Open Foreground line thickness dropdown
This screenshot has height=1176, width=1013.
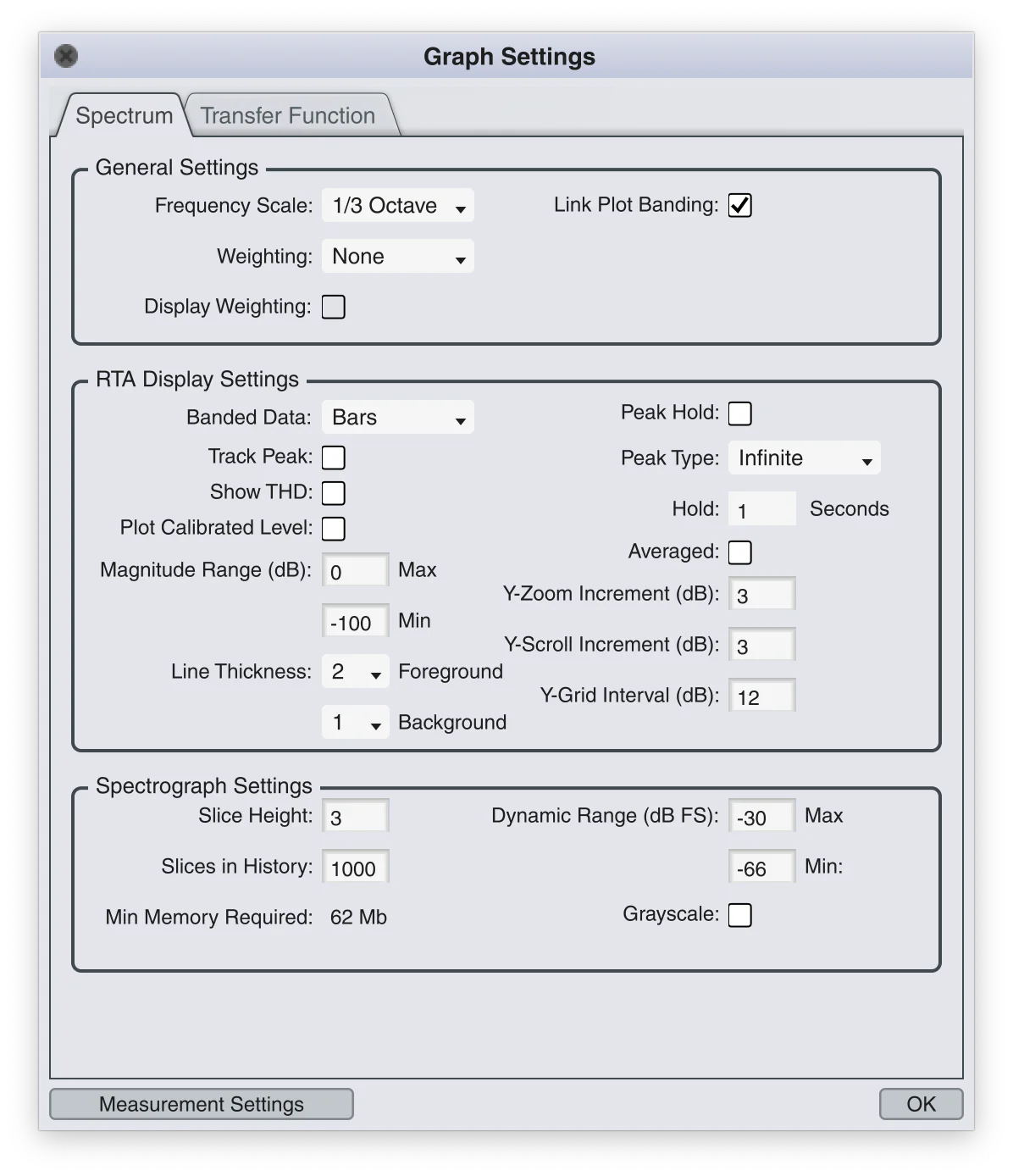355,672
